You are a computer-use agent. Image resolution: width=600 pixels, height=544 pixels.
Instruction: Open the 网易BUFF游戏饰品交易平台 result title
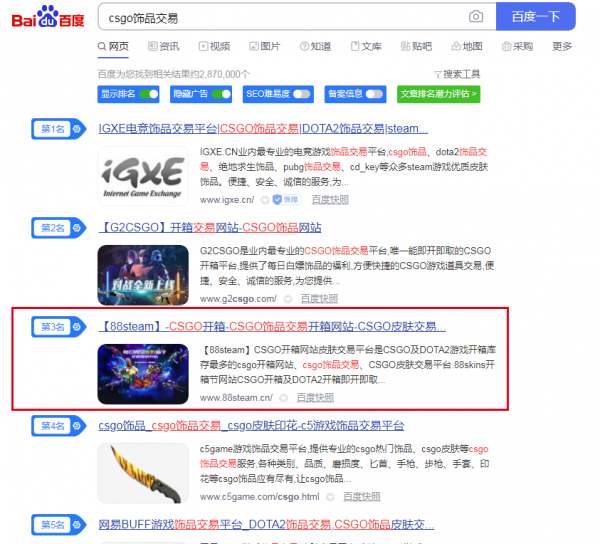click(x=266, y=524)
